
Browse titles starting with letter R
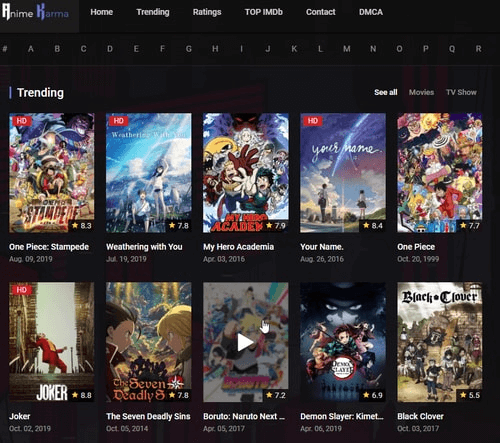pyautogui.click(x=478, y=49)
